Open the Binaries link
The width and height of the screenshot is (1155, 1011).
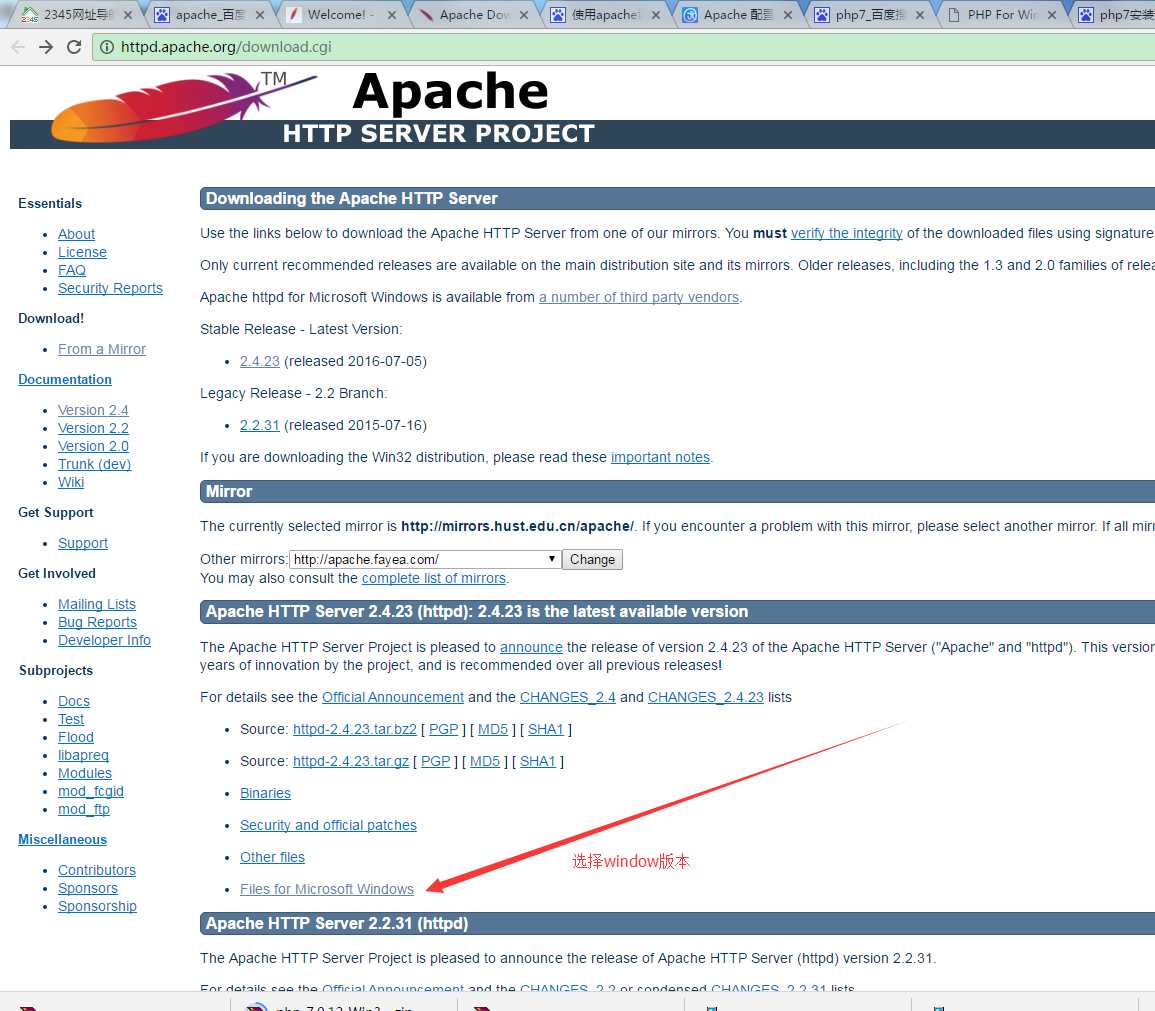coord(265,793)
